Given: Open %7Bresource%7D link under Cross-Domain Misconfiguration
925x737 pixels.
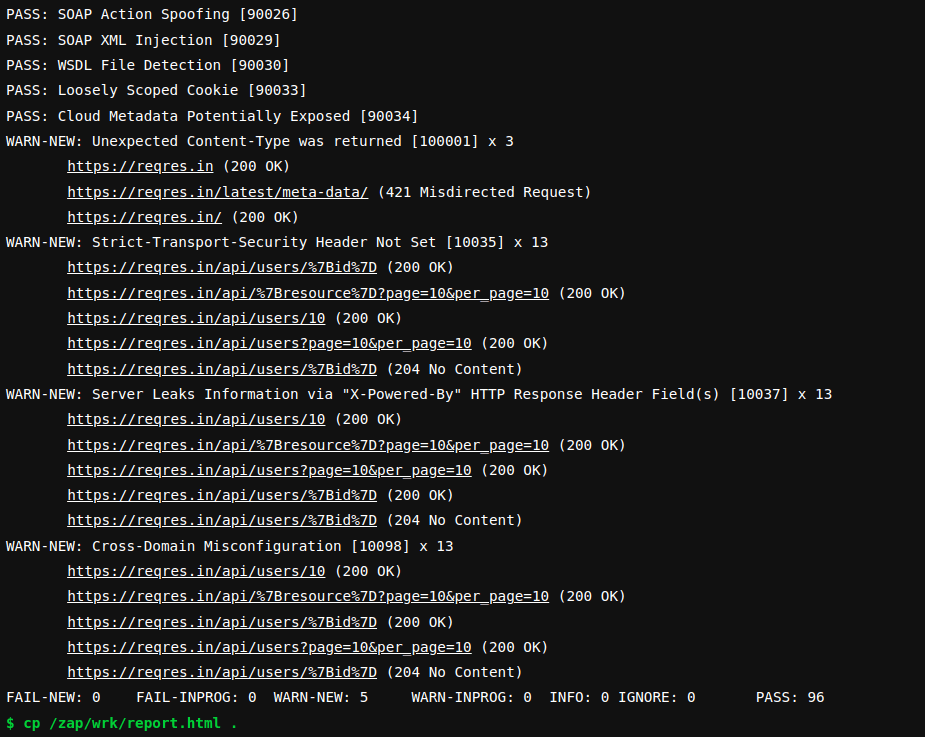Looking at the screenshot, I should tap(308, 596).
